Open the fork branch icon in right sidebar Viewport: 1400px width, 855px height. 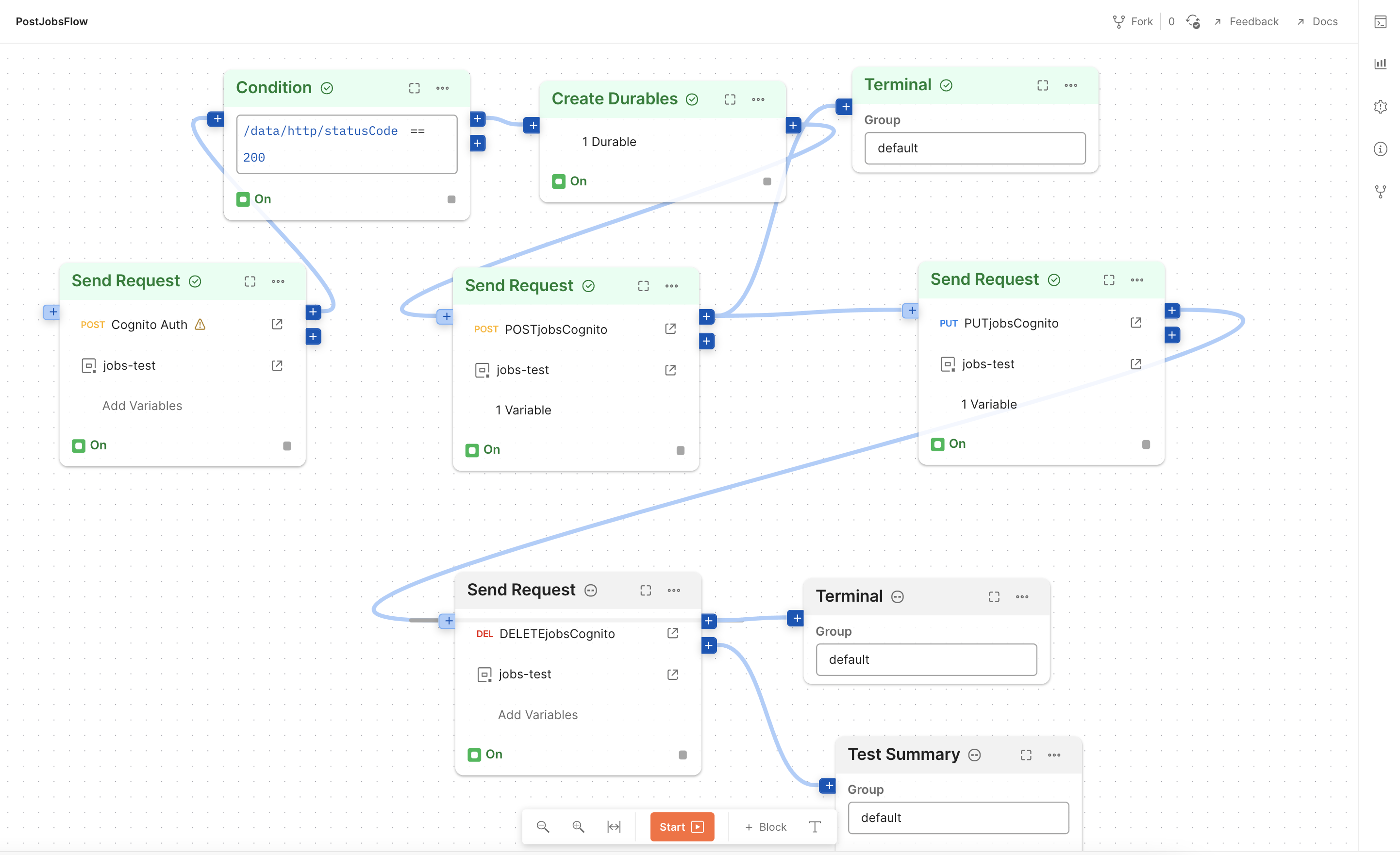point(1380,192)
